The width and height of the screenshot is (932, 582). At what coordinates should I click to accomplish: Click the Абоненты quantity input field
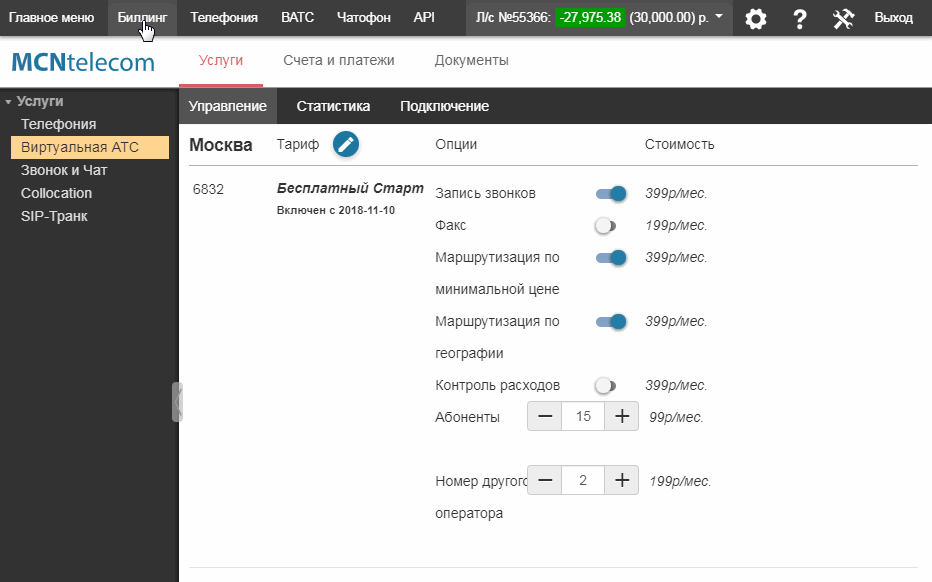583,417
